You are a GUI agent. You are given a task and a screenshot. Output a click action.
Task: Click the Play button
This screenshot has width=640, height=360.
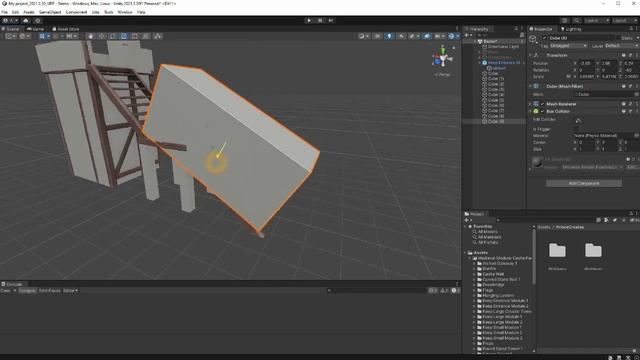[309, 20]
